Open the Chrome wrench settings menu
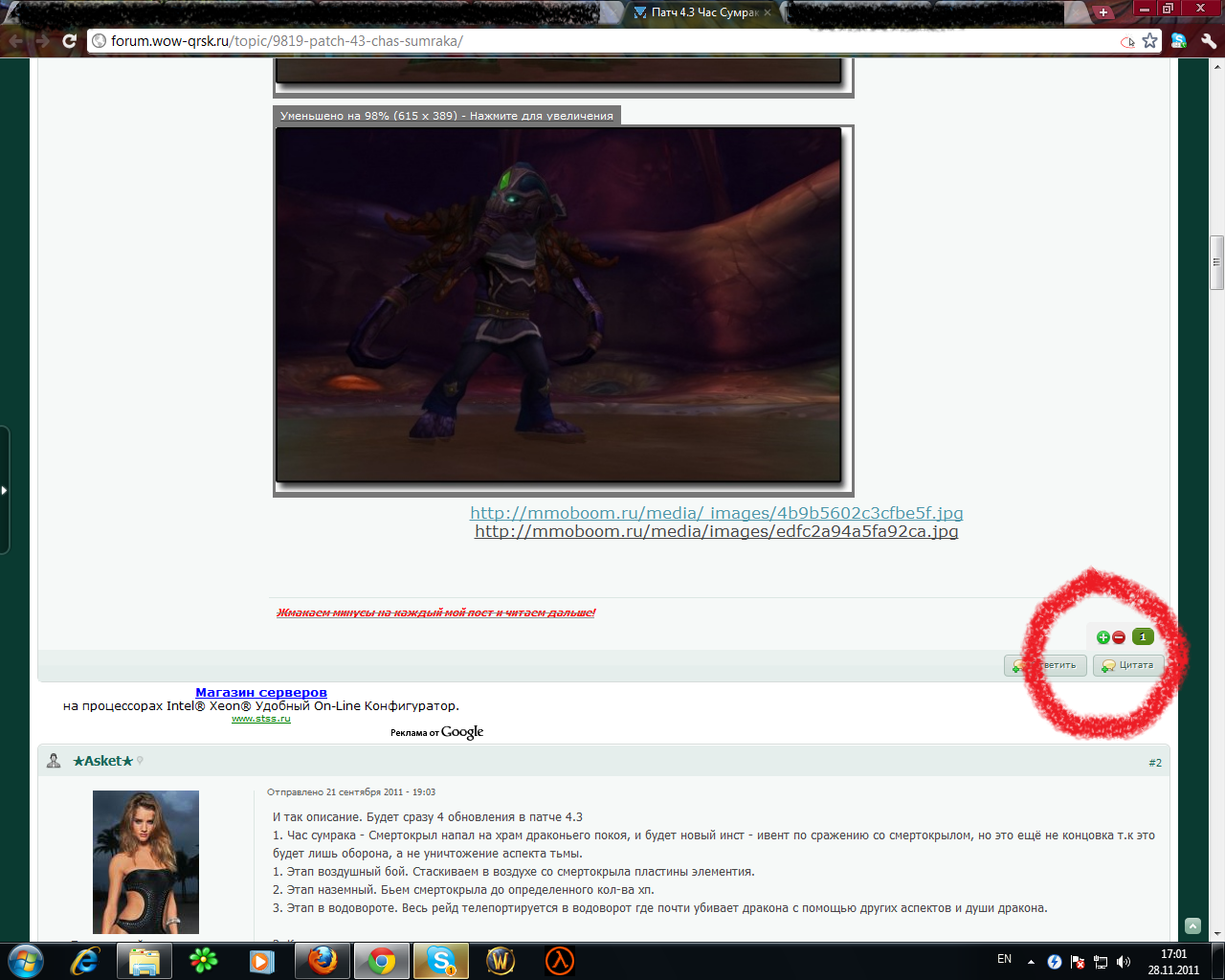Image resolution: width=1225 pixels, height=980 pixels. [x=1208, y=41]
